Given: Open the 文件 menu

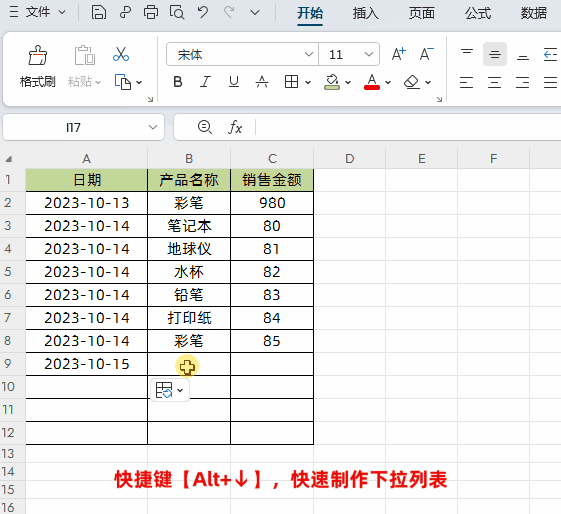Looking at the screenshot, I should pyautogui.click(x=38, y=12).
